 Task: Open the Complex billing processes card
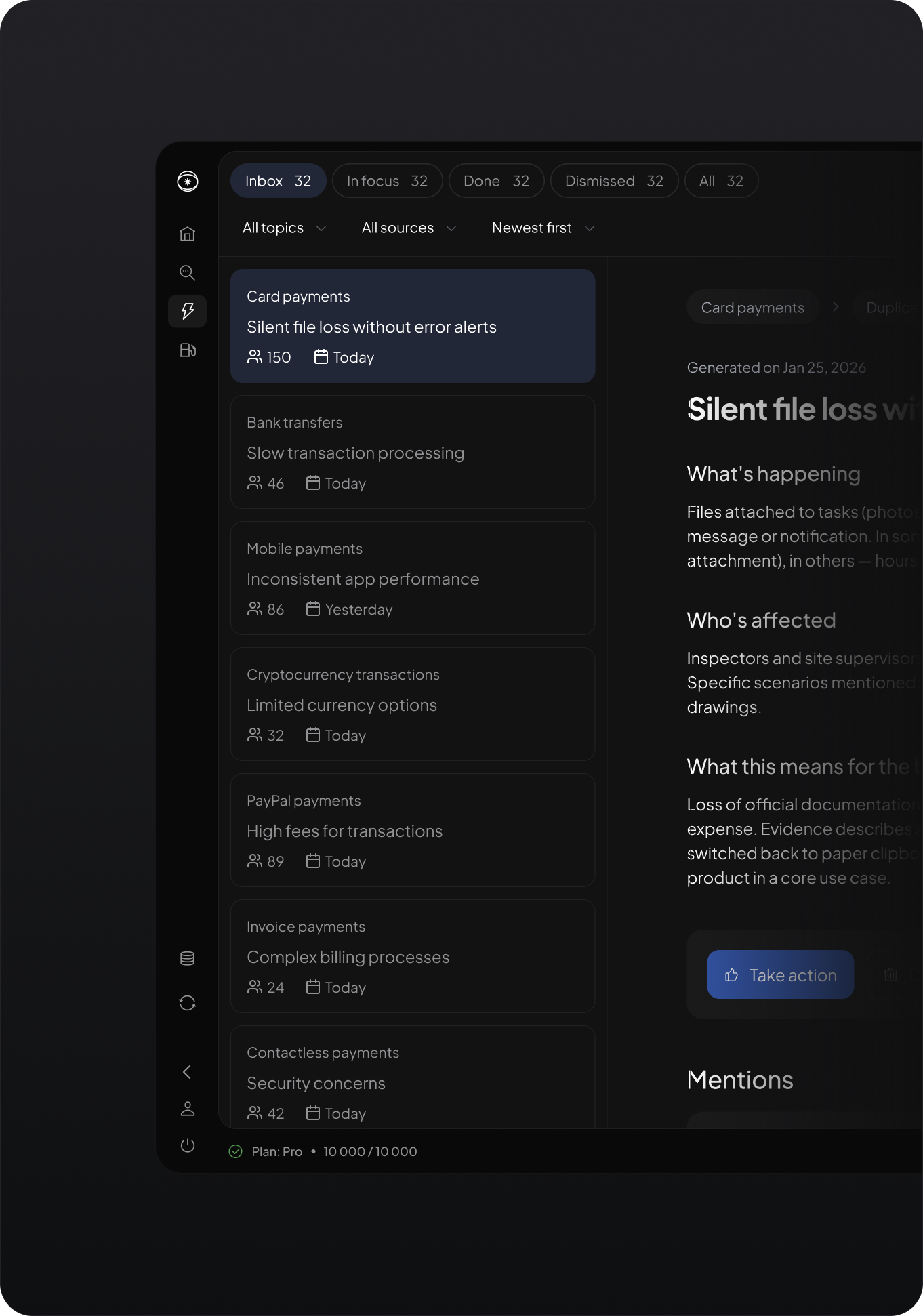click(413, 956)
